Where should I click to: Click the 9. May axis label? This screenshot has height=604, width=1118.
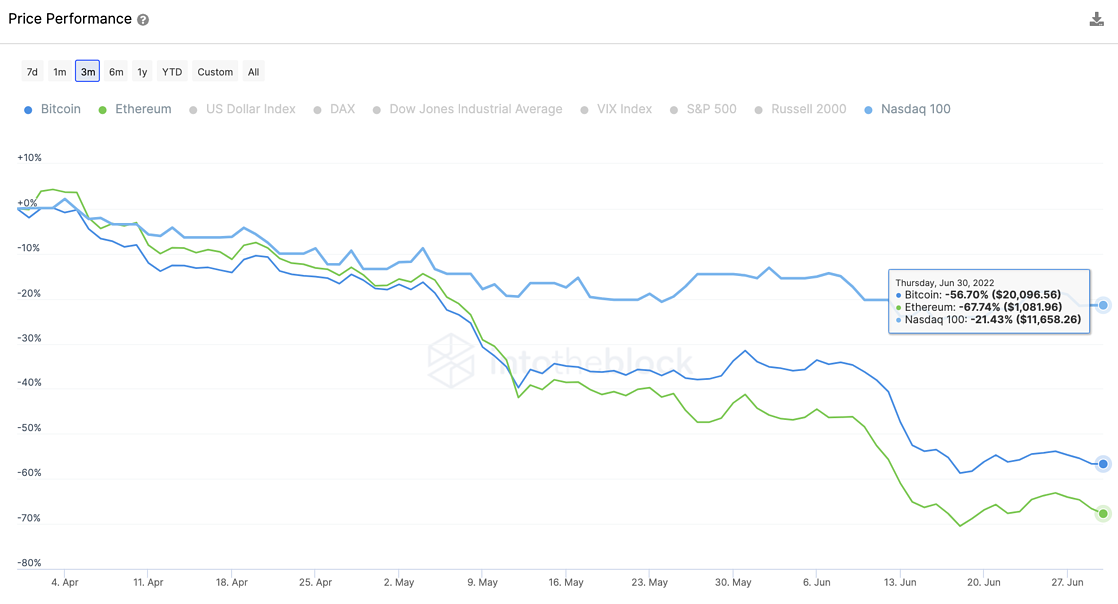click(x=483, y=582)
